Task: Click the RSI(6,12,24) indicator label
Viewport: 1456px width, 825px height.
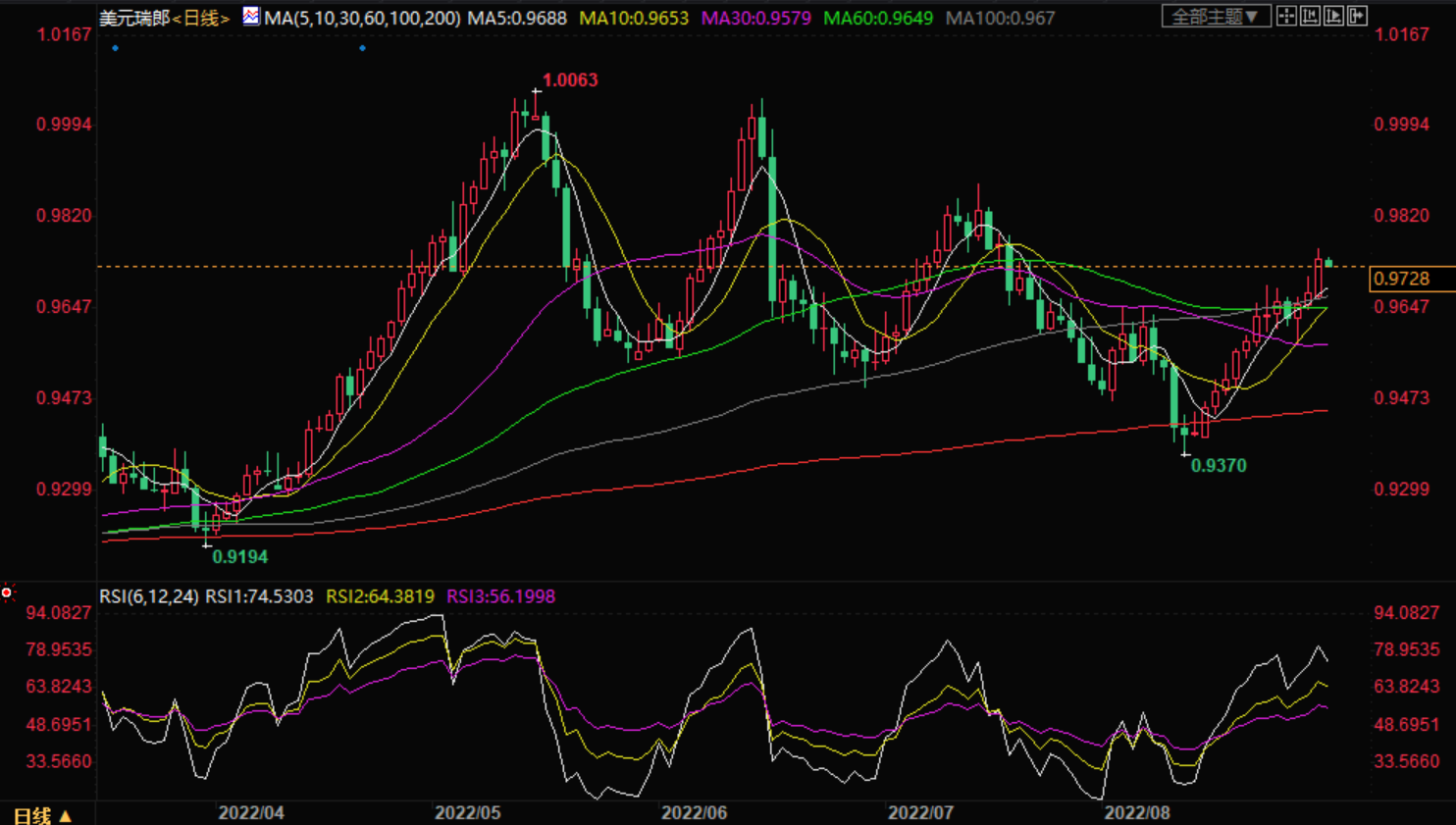Action: pyautogui.click(x=148, y=596)
